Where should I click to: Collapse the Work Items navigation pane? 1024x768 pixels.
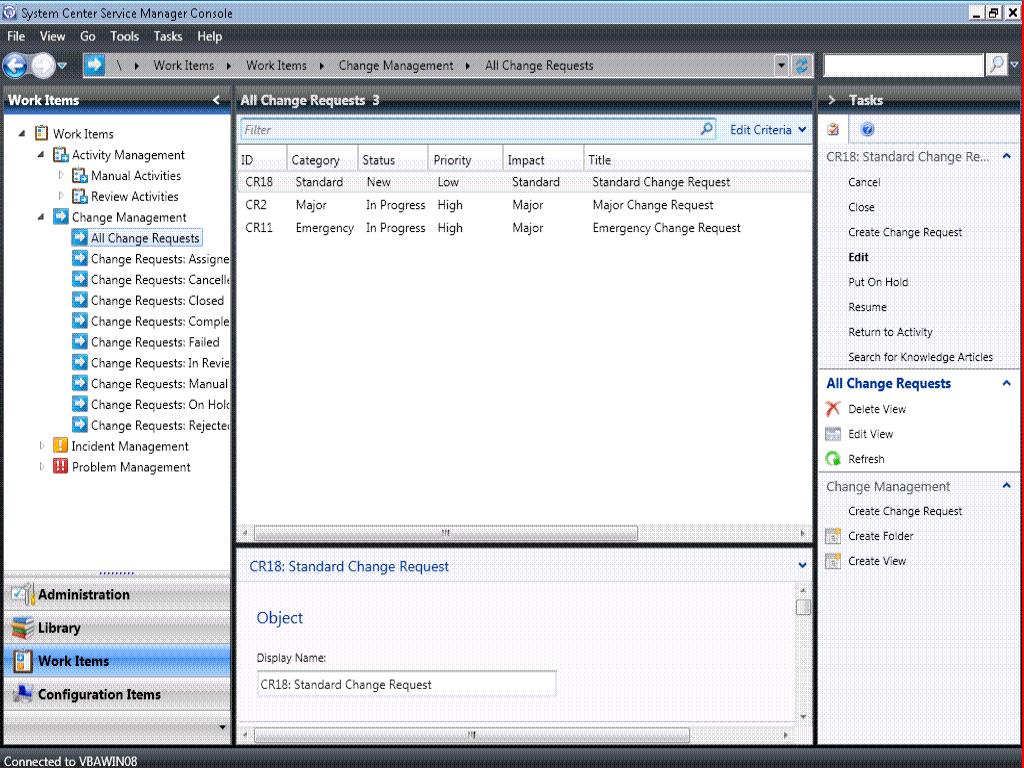(216, 100)
